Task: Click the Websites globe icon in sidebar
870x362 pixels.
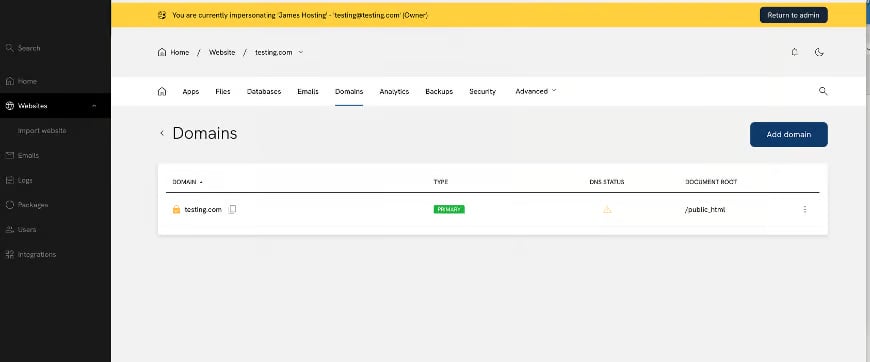Action: (9, 105)
